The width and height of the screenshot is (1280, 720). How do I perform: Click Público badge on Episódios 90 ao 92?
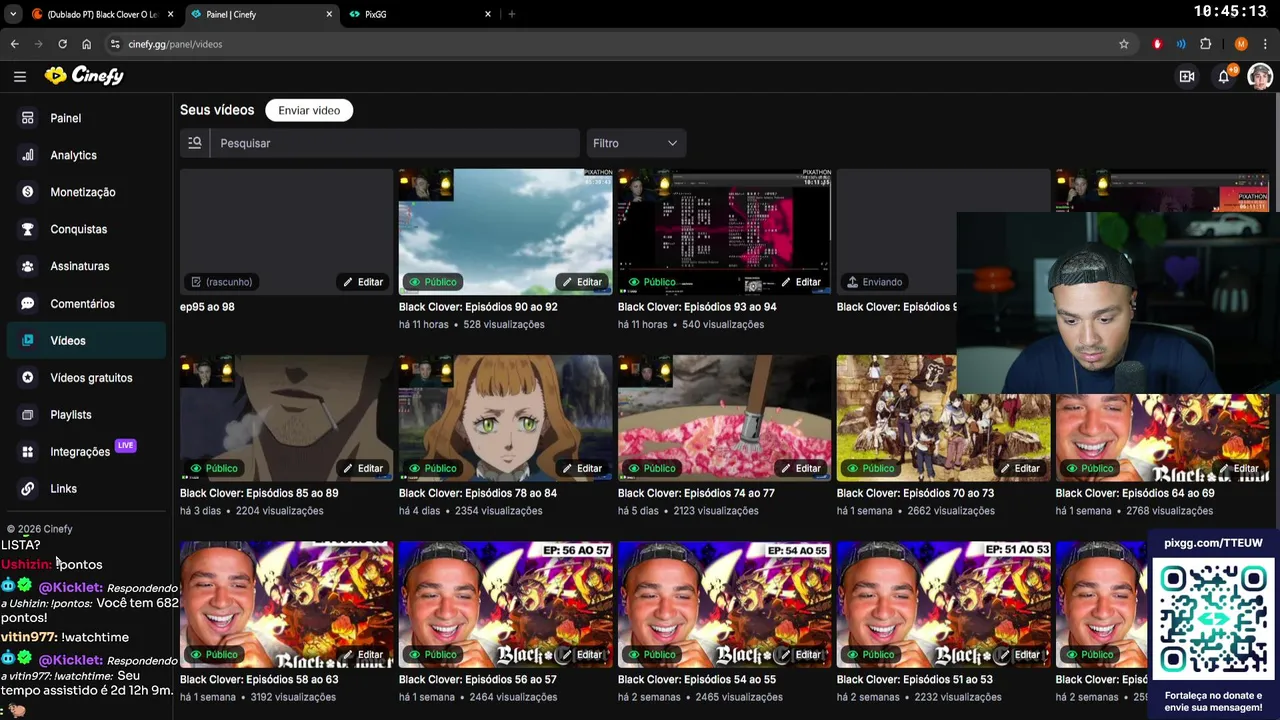(x=432, y=282)
